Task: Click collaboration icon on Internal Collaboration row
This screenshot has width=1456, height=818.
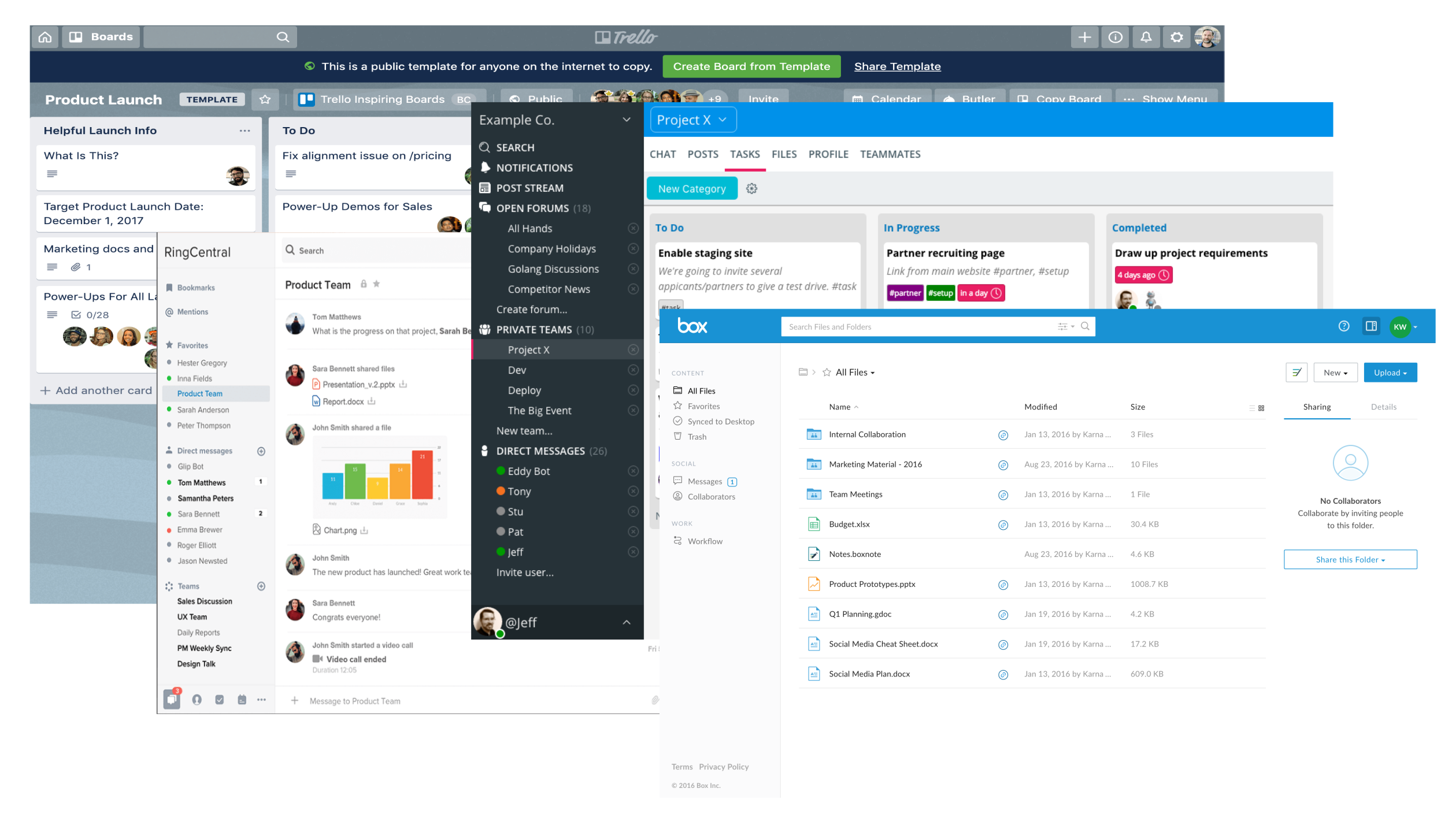Action: [x=1003, y=435]
